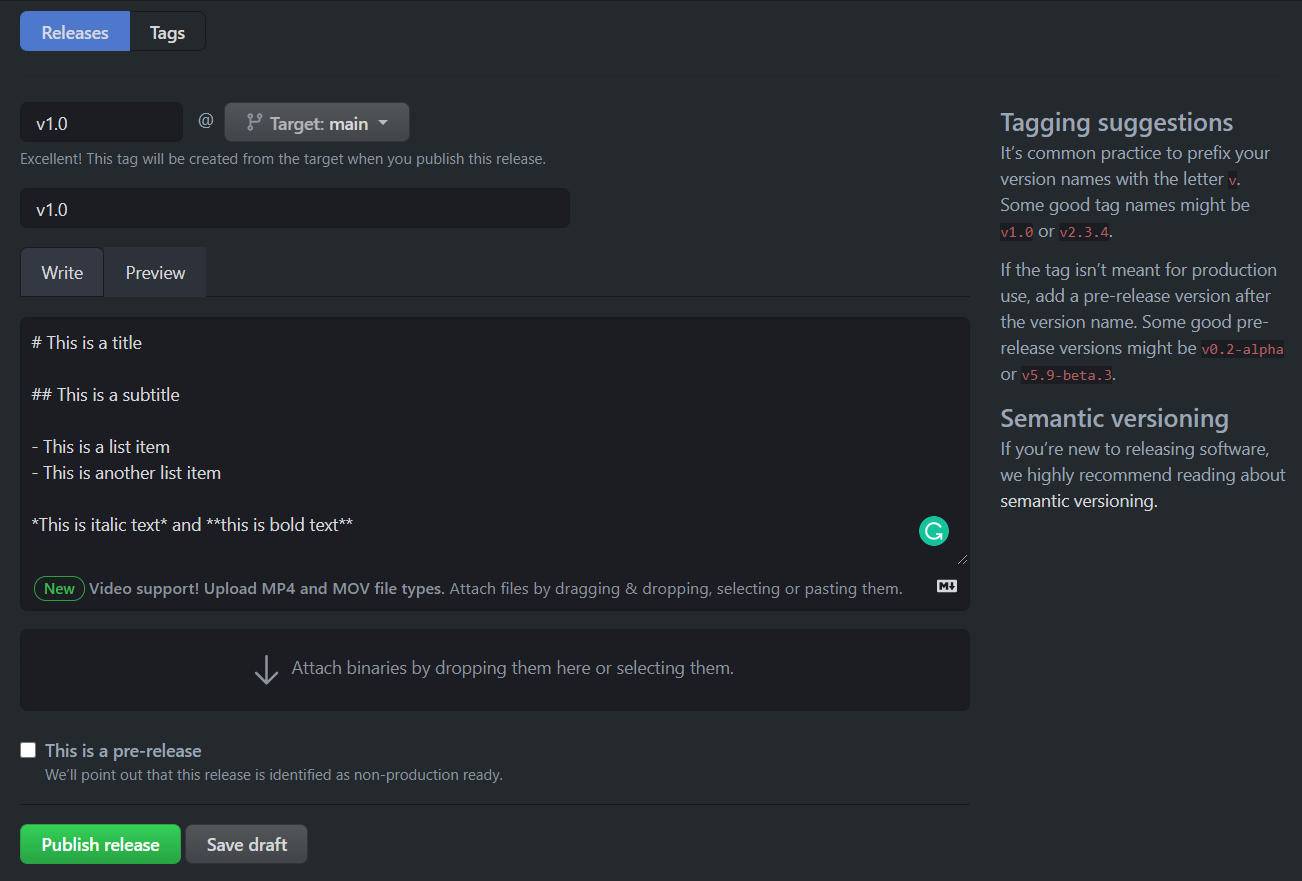Switch to the Write tab
Image resolution: width=1302 pixels, height=881 pixels.
click(62, 272)
